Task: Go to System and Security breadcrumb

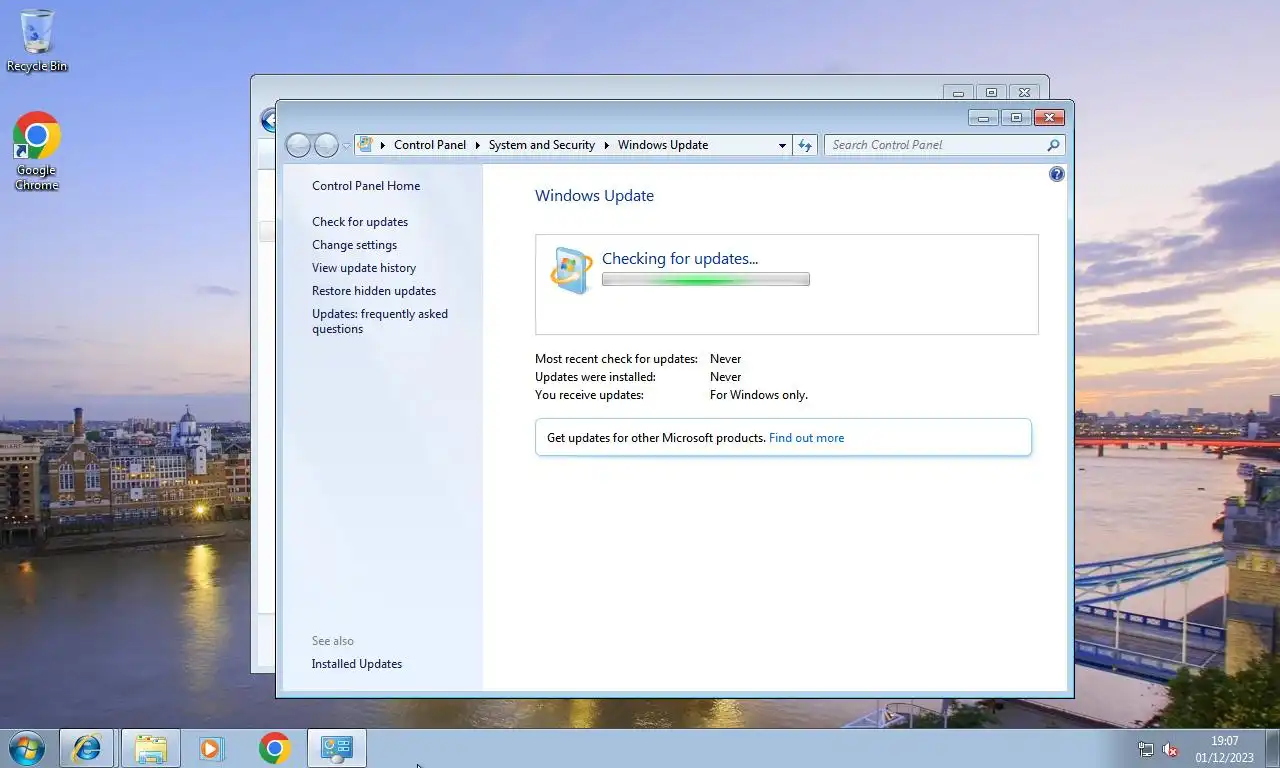Action: click(x=542, y=145)
